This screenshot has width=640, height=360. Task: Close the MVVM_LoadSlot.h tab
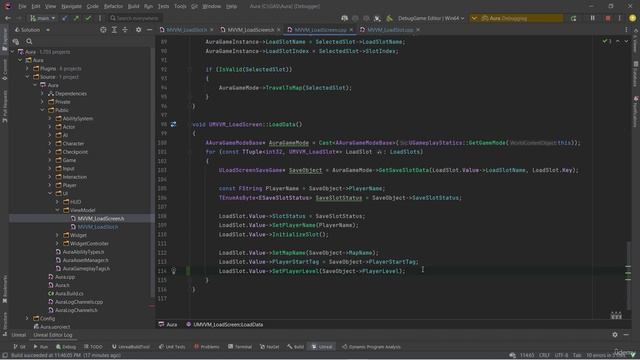[x=211, y=30]
